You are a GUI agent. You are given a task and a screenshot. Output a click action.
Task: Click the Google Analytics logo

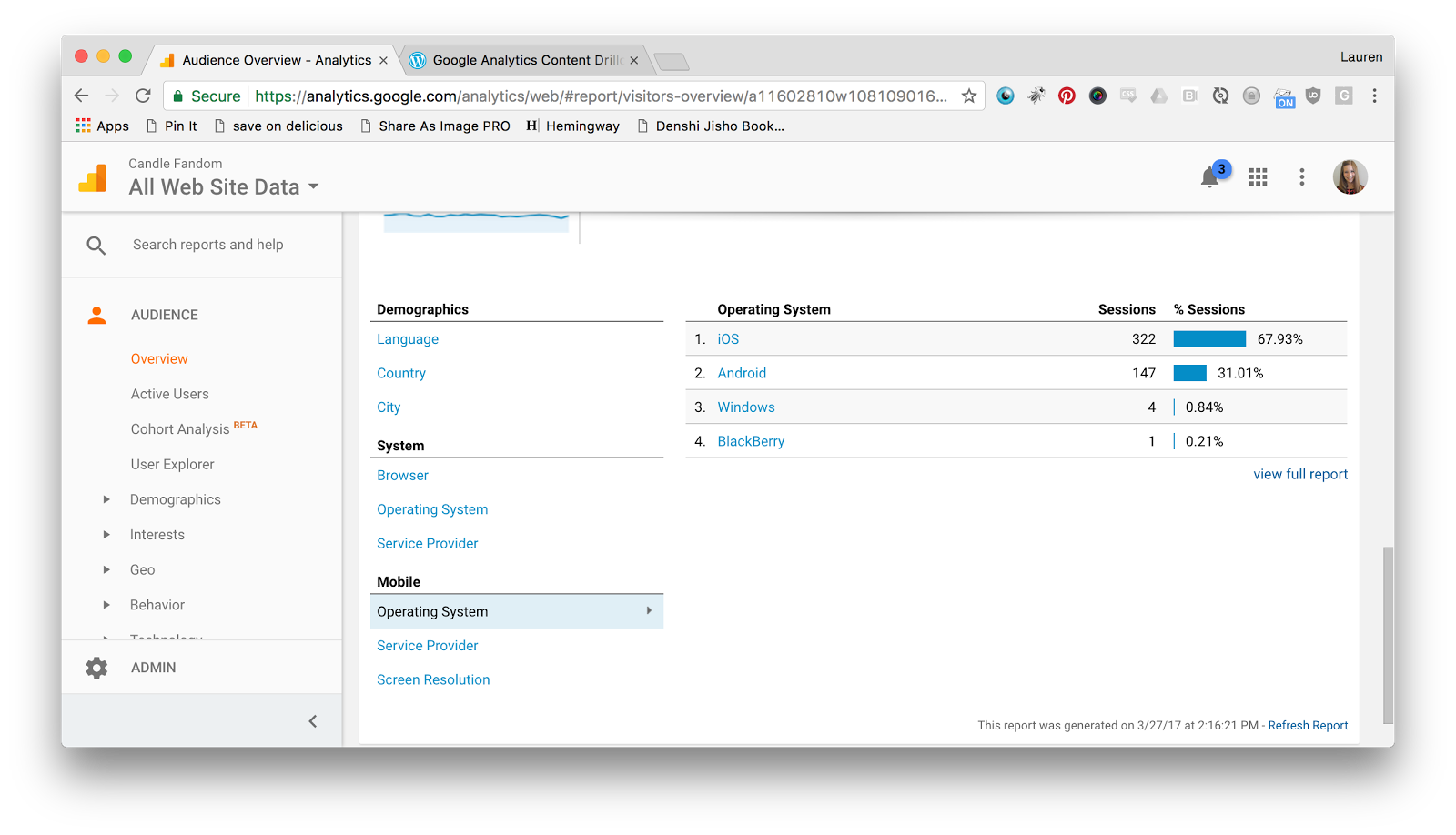(x=93, y=178)
